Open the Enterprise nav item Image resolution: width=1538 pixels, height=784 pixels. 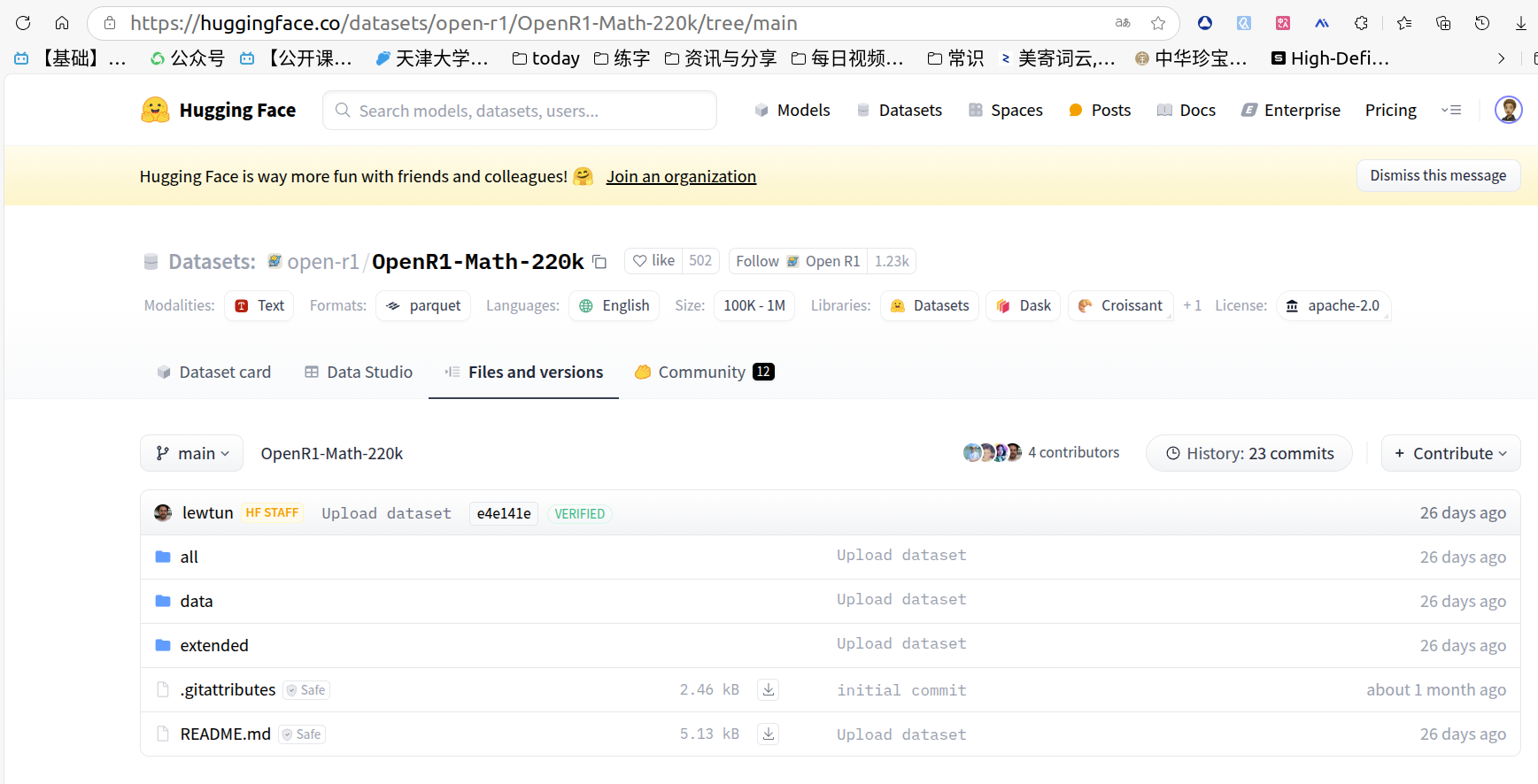1291,110
